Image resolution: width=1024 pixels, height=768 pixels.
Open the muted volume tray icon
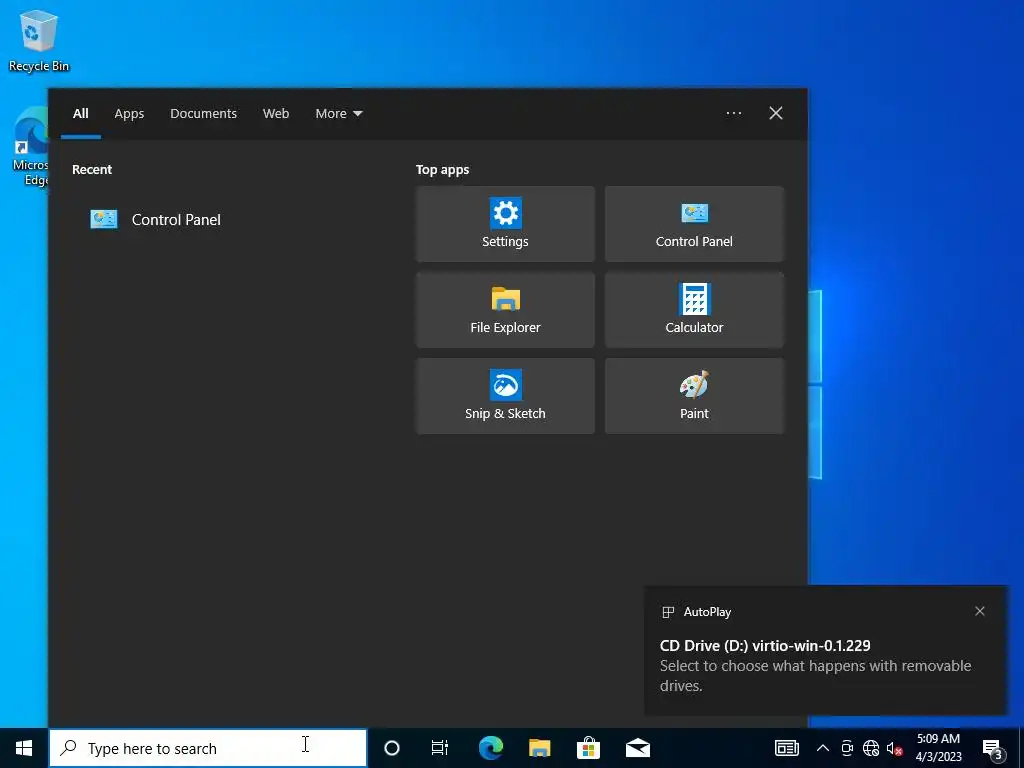(894, 748)
